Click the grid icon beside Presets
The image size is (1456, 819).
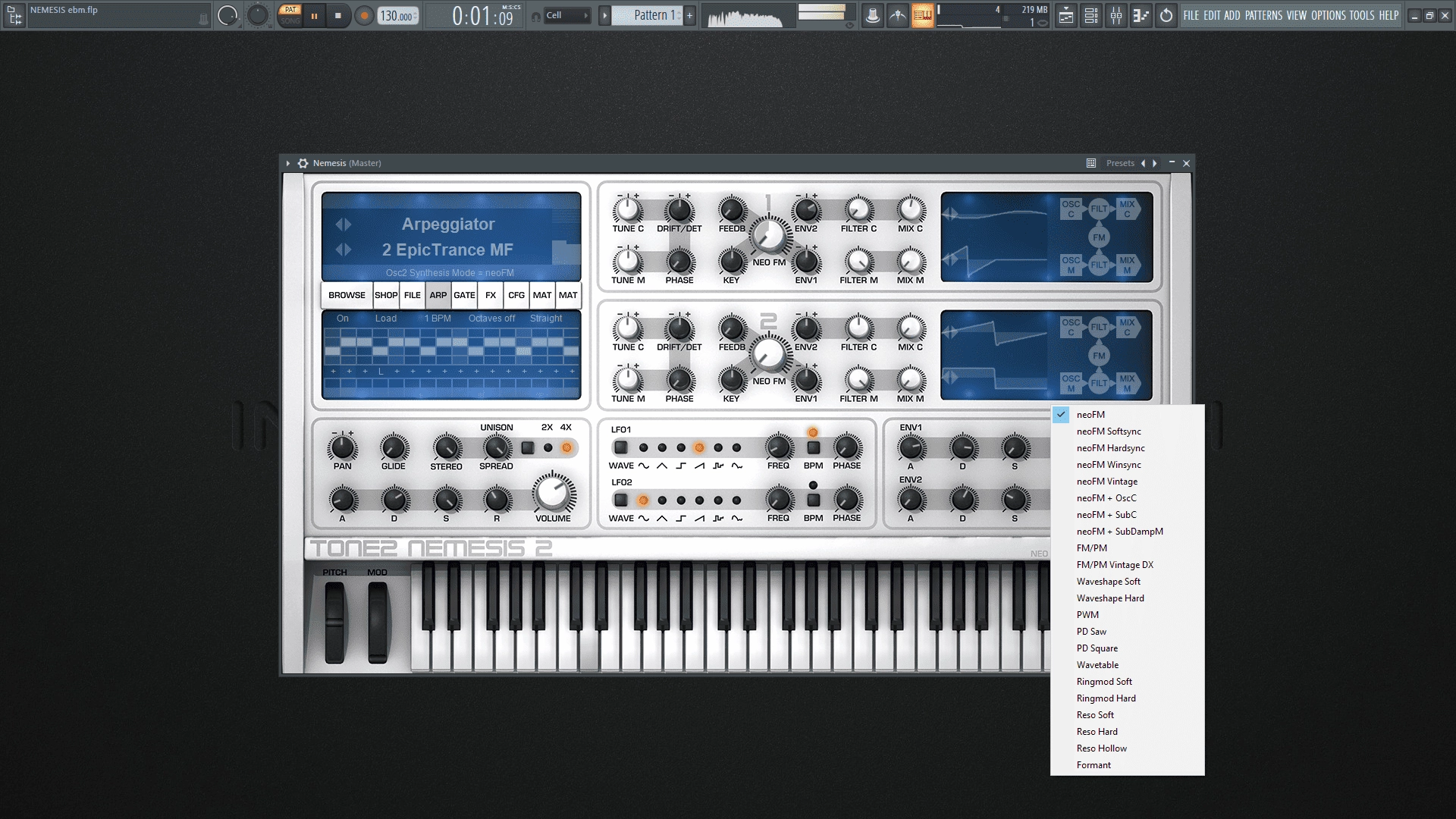coord(1091,163)
